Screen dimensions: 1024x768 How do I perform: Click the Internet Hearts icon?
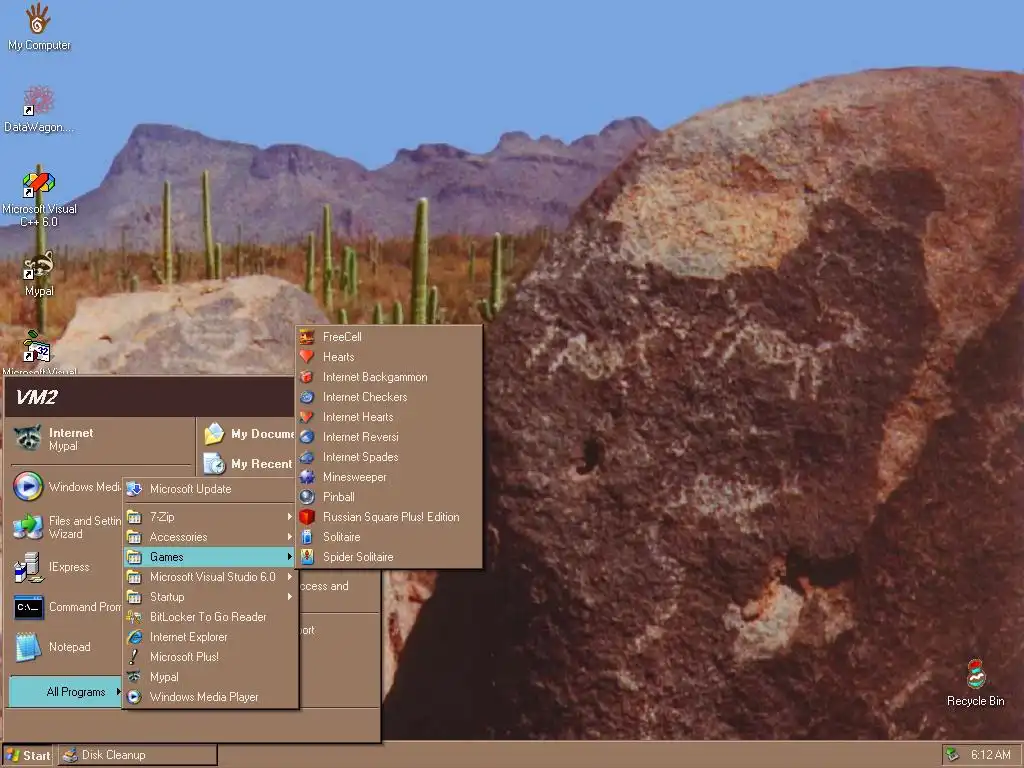pos(307,417)
